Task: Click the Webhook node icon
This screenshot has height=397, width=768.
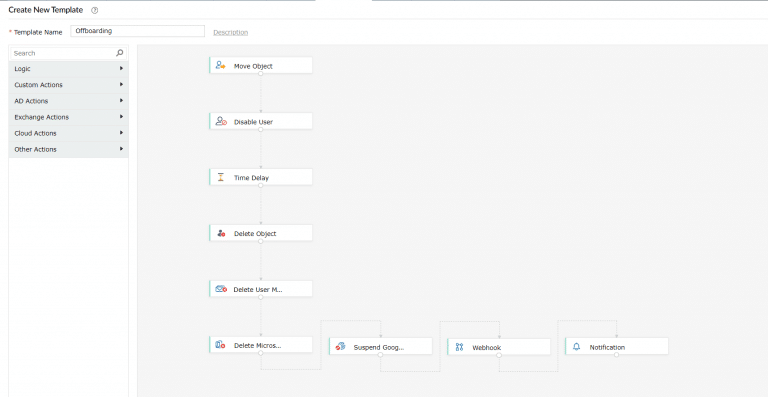Action: [x=459, y=347]
